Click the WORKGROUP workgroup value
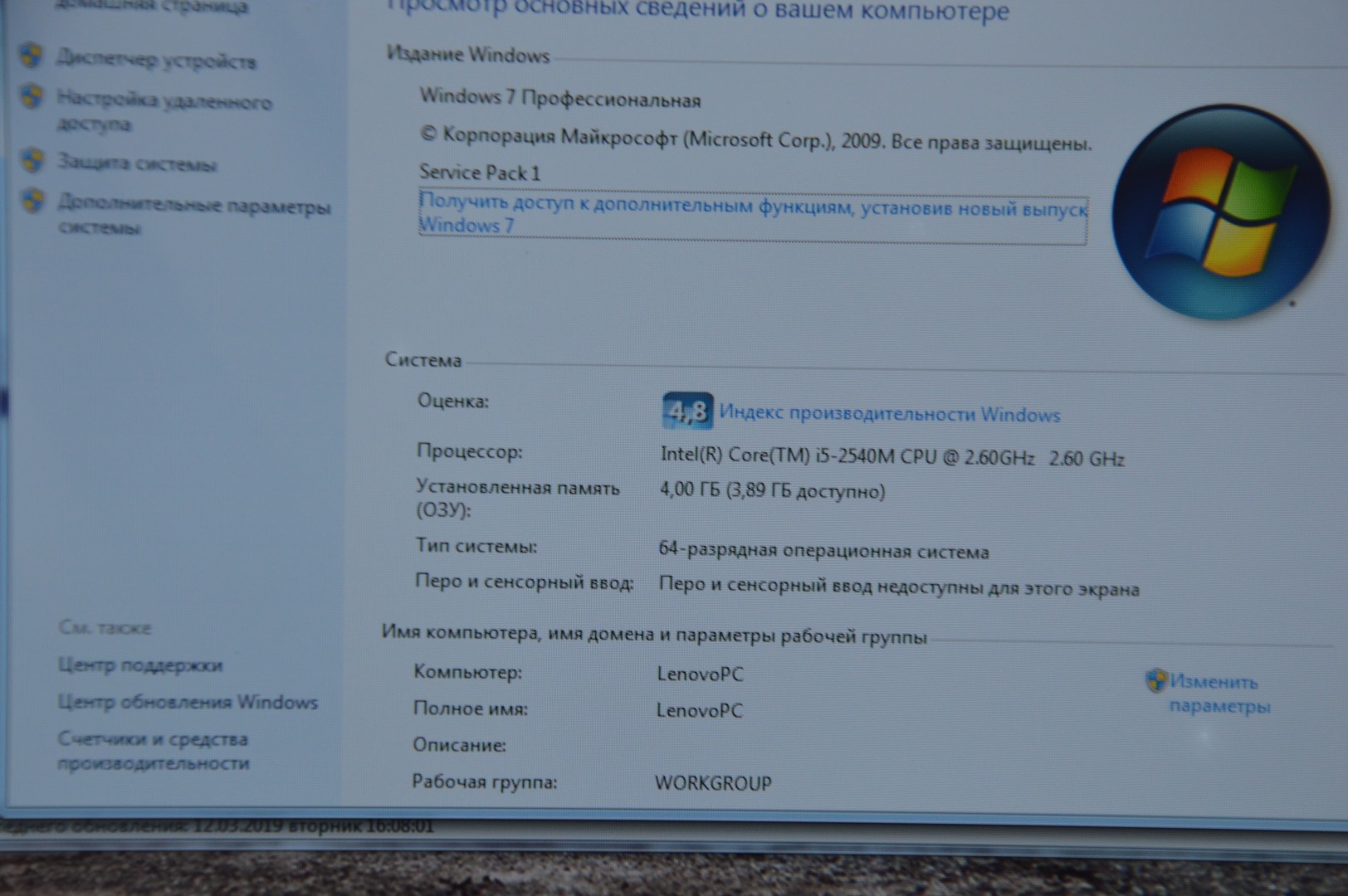 [713, 782]
